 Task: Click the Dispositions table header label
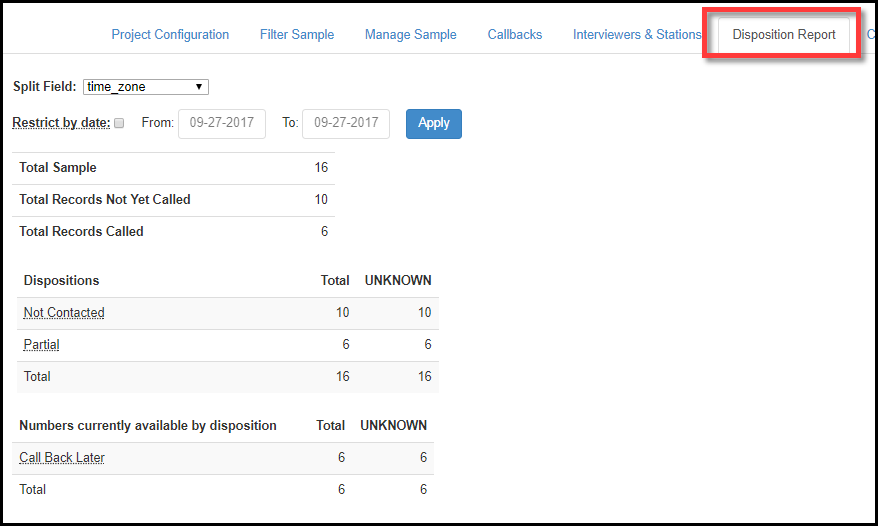(x=62, y=281)
